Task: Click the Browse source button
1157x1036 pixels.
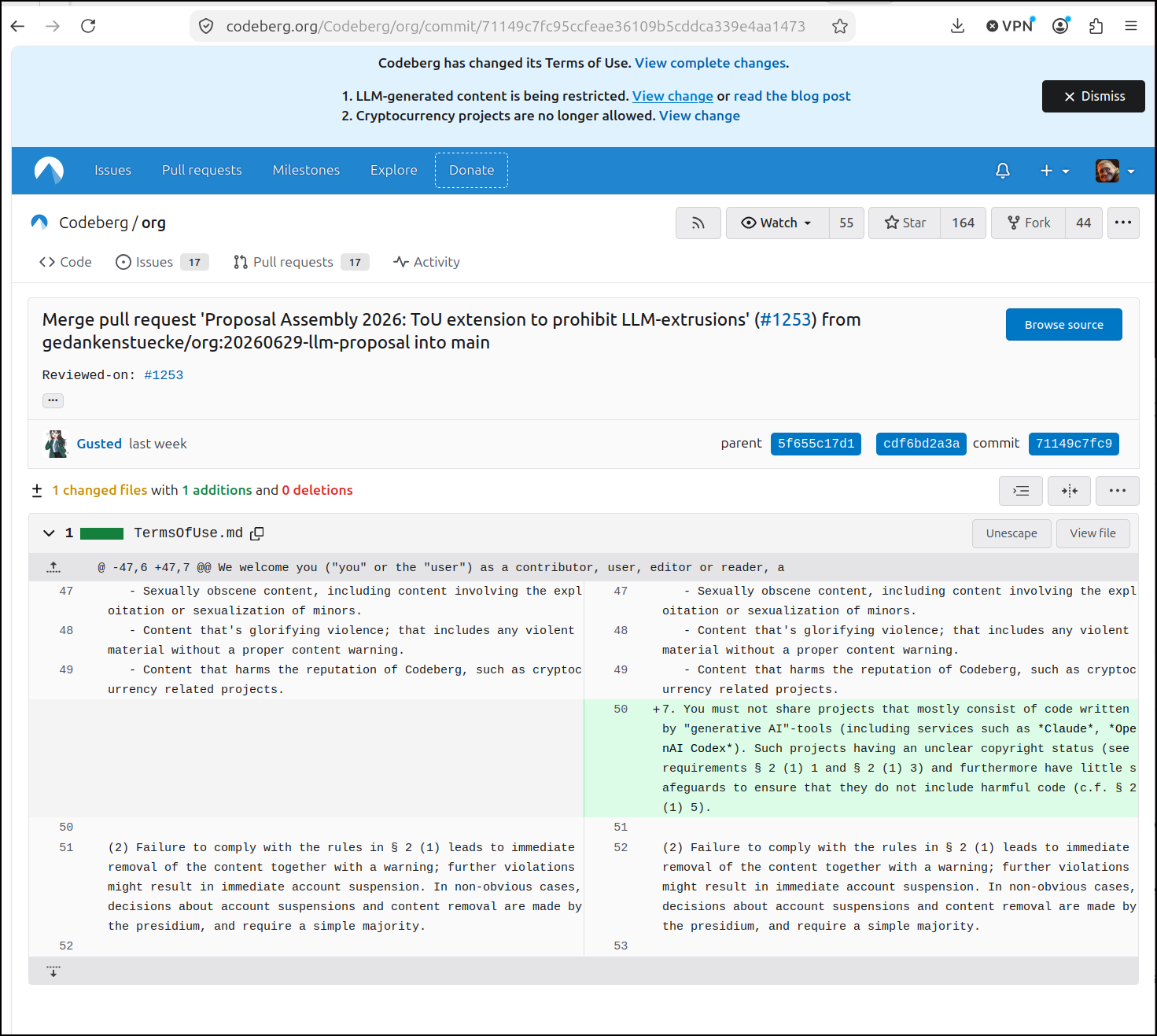Action: pos(1063,324)
